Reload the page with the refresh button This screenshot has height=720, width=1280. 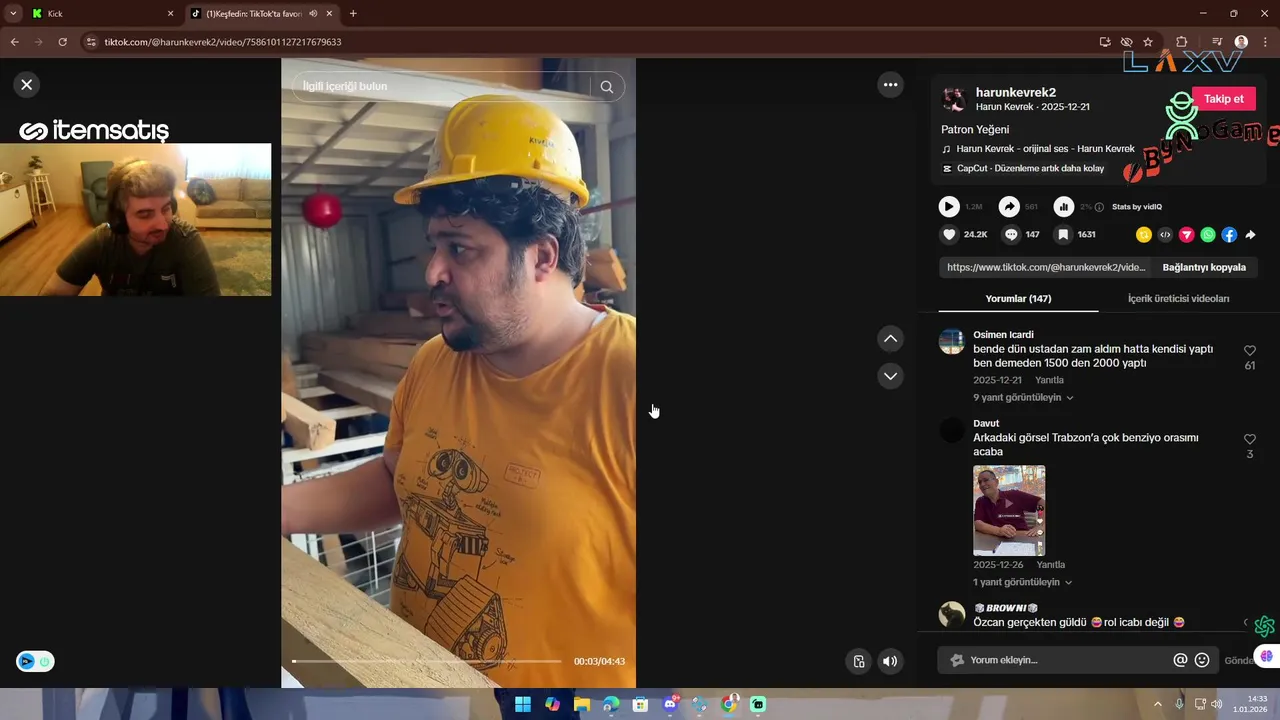click(62, 42)
